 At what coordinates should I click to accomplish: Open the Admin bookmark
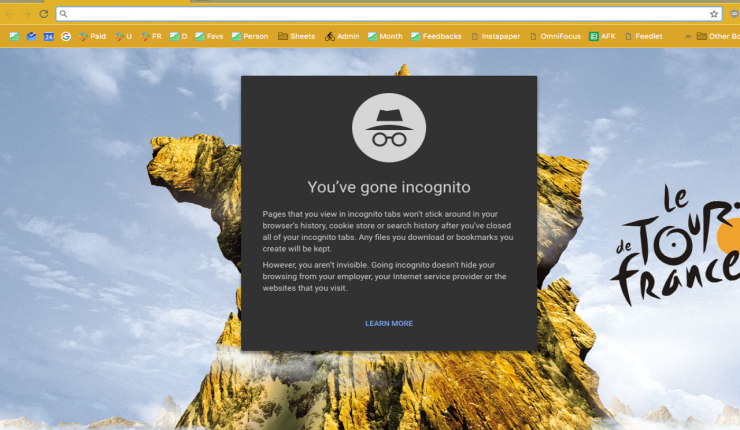(341, 36)
